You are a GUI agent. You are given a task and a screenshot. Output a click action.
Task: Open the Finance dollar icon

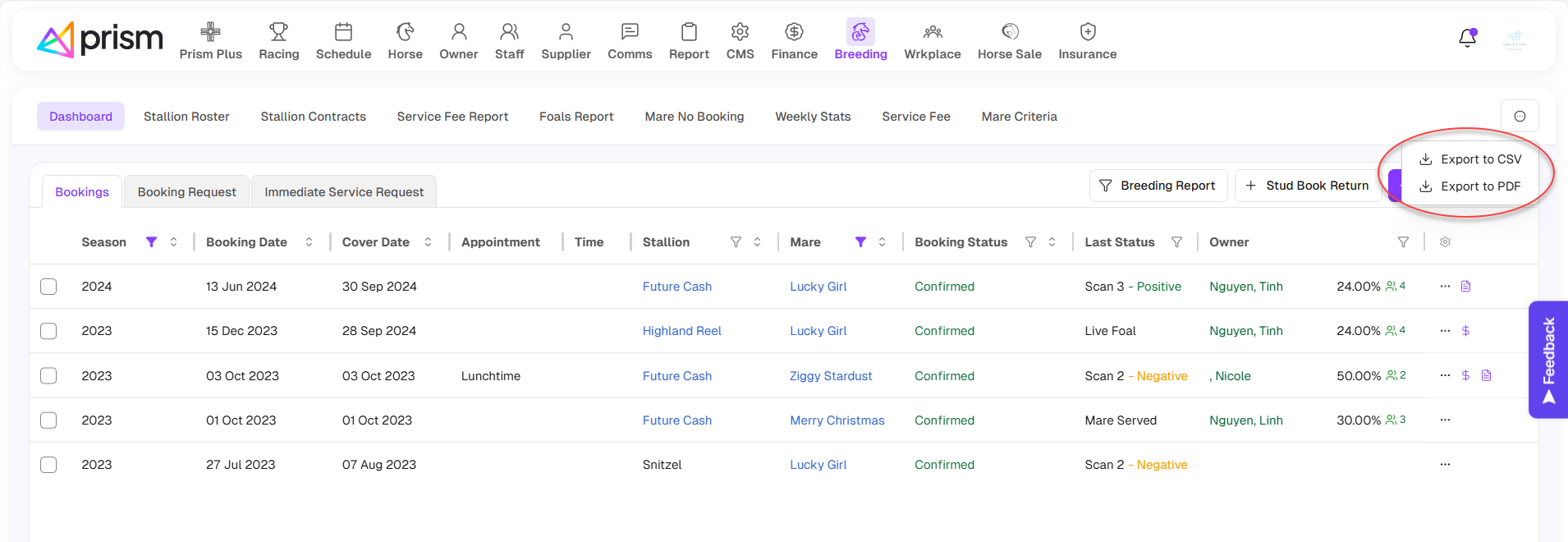tap(793, 33)
